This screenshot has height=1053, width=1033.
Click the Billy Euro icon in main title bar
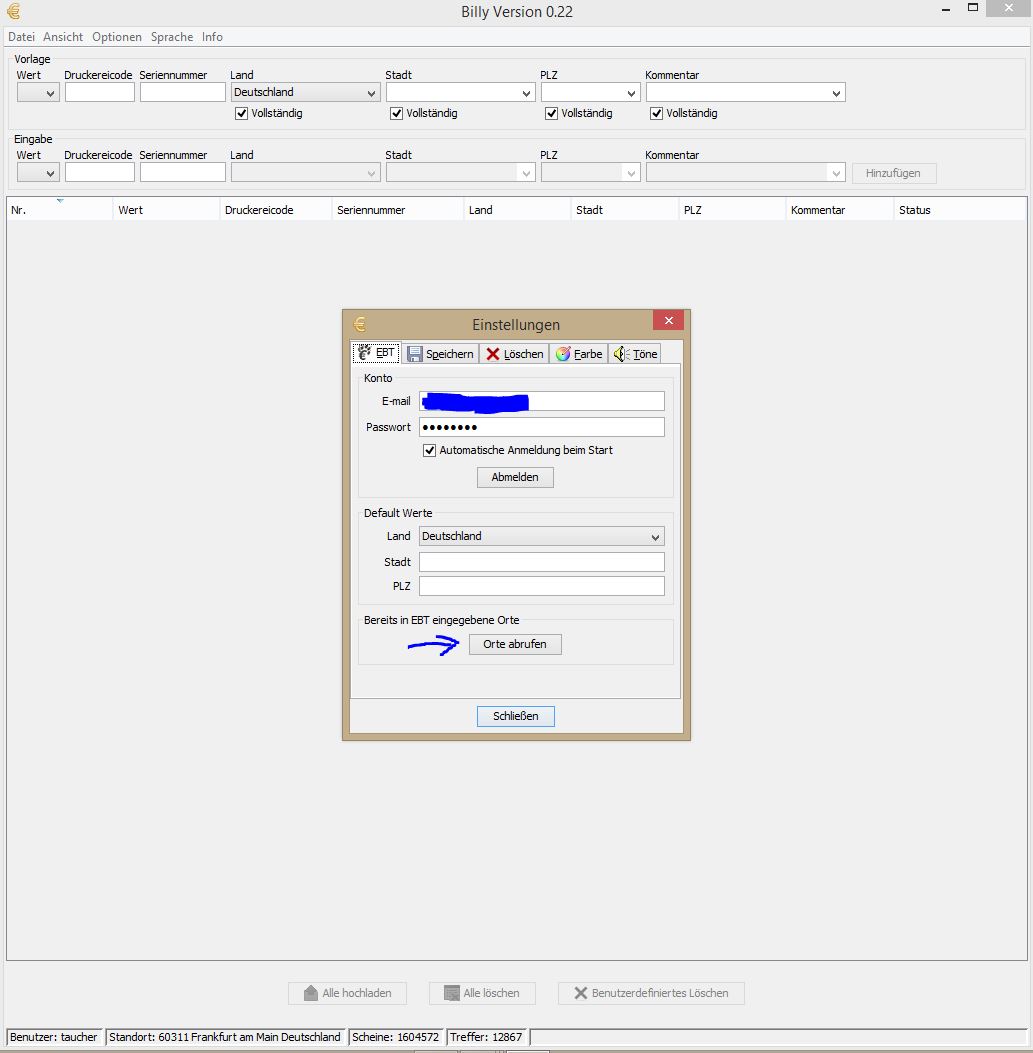pos(13,12)
